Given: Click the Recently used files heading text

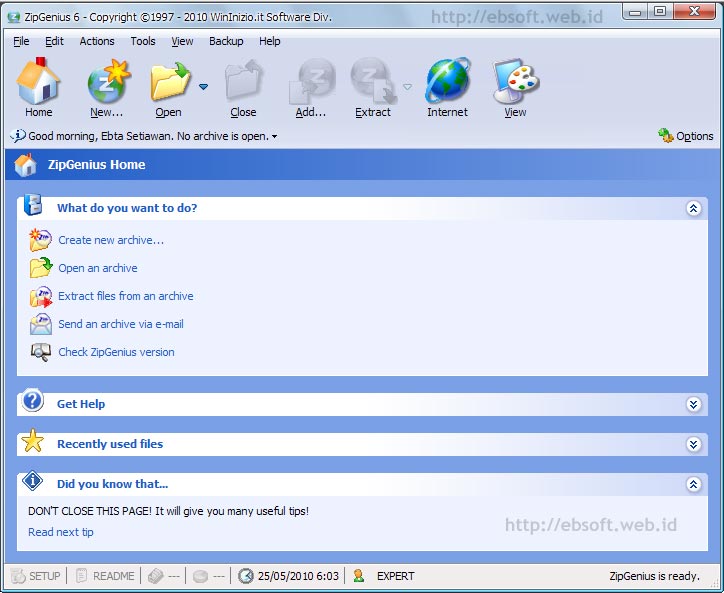Looking at the screenshot, I should click(110, 444).
